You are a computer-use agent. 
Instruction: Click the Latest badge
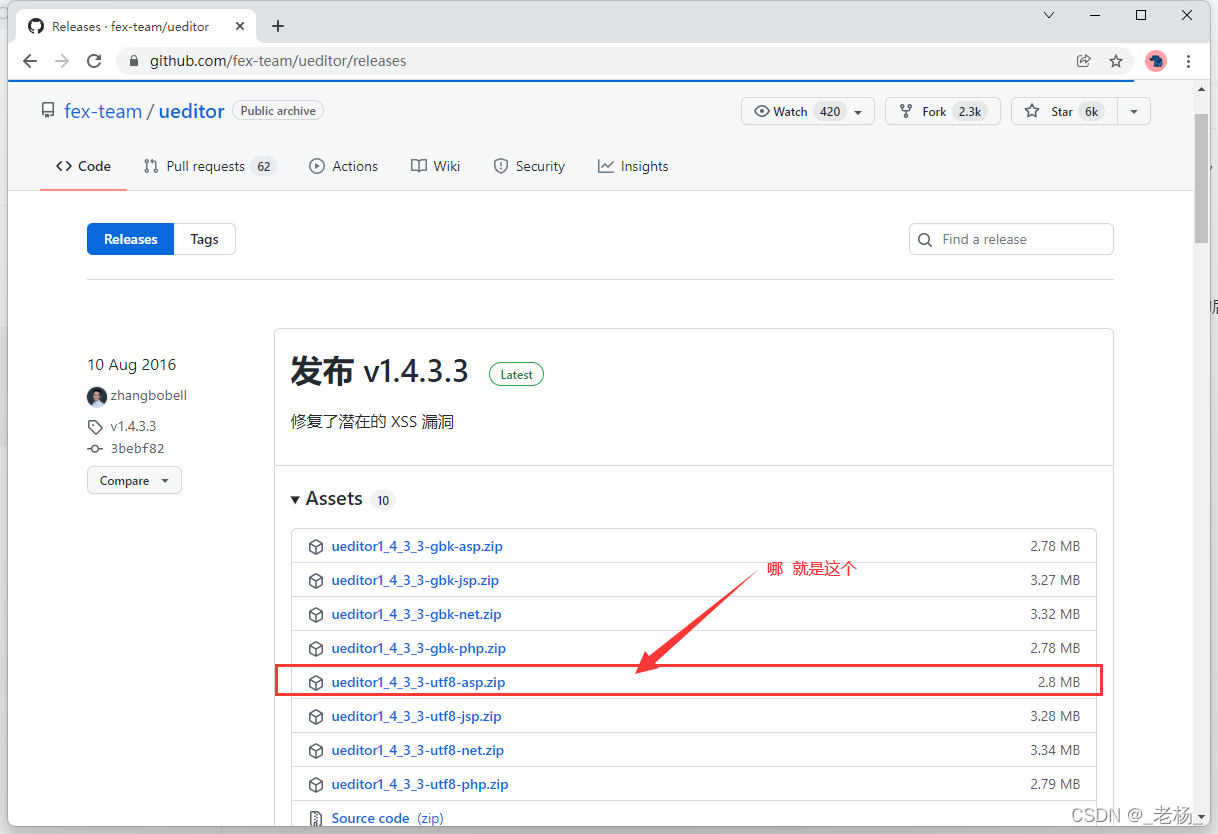(516, 374)
